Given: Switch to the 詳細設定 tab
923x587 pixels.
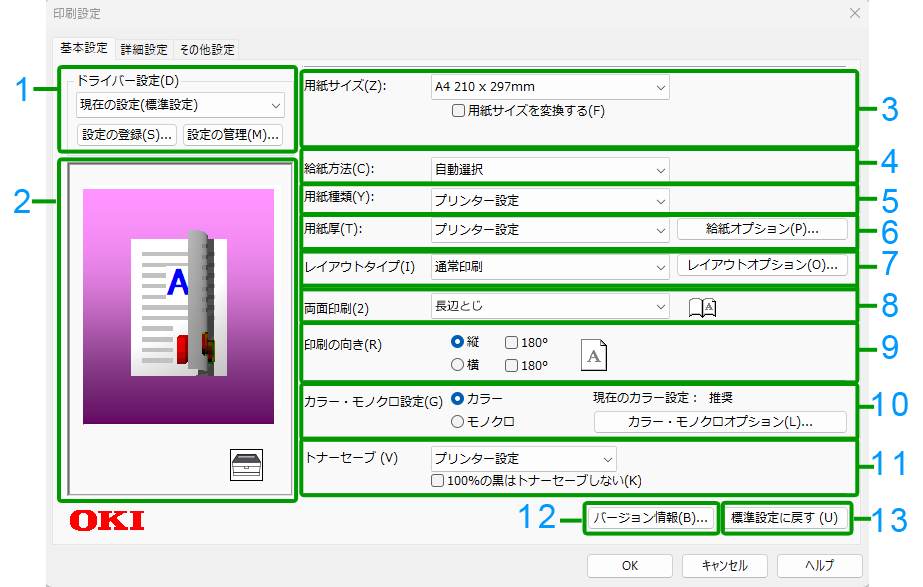Looking at the screenshot, I should click(144, 49).
